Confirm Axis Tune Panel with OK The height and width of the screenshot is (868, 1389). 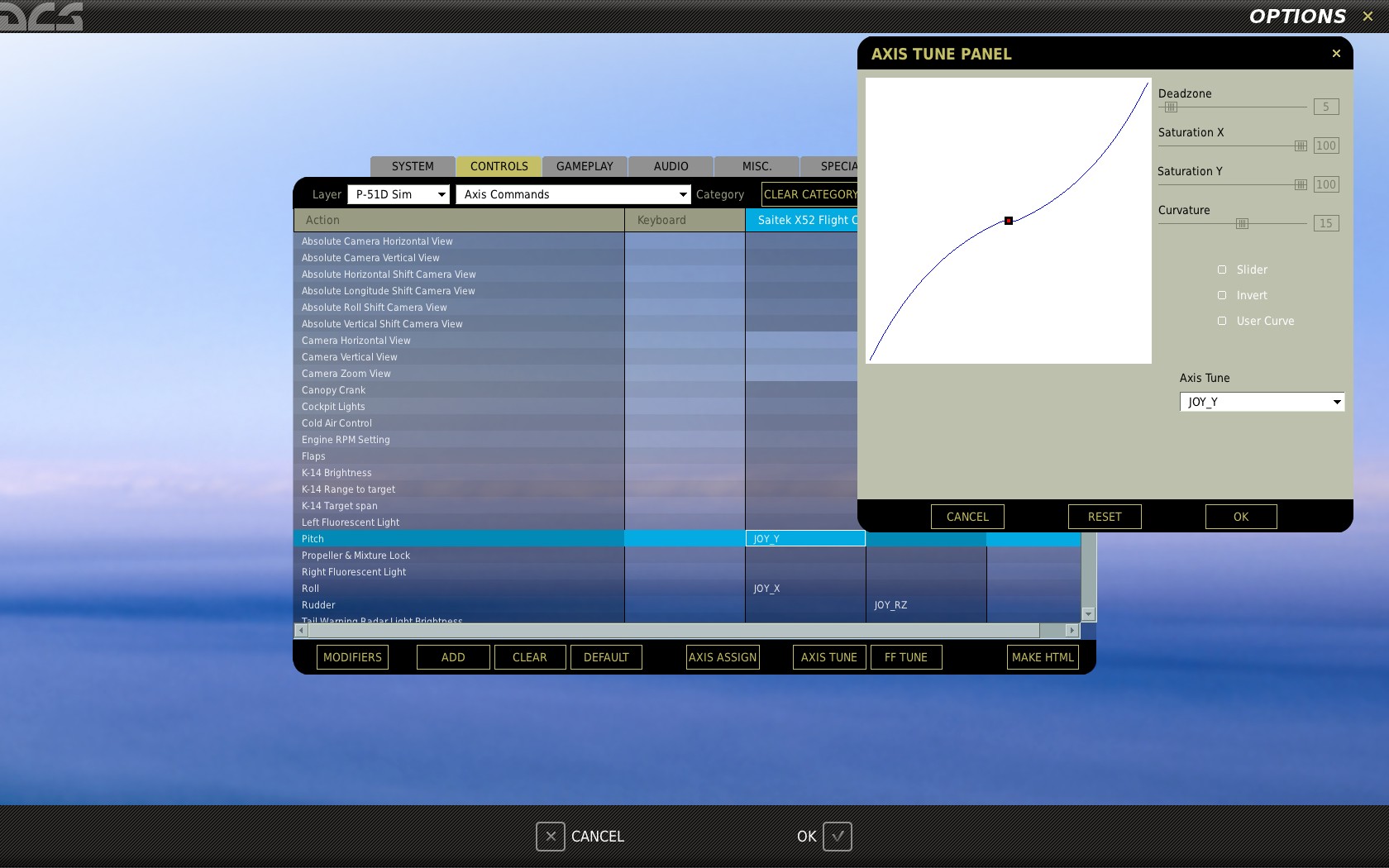pos(1241,517)
